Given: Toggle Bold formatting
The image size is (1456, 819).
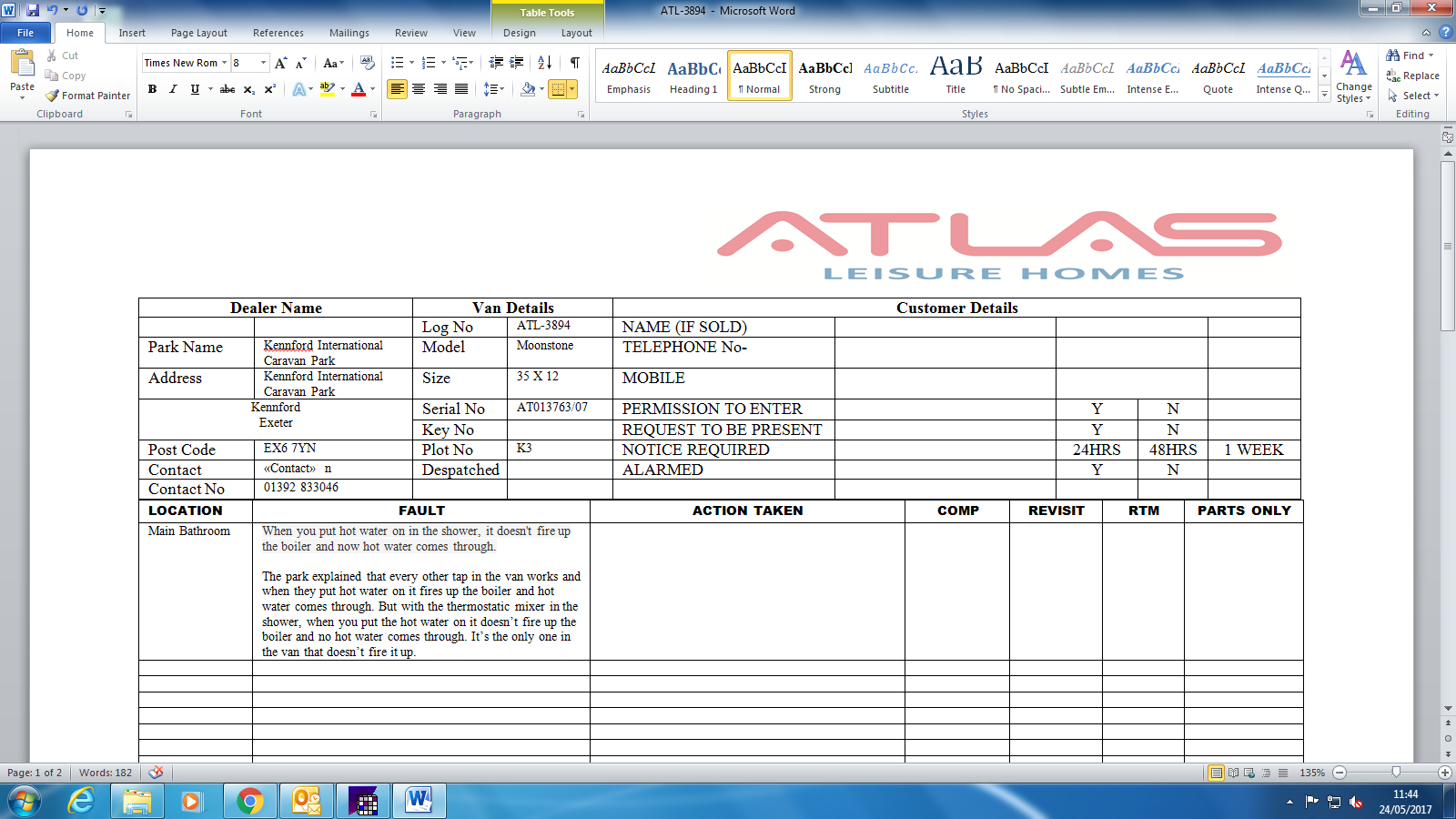Looking at the screenshot, I should 152,89.
